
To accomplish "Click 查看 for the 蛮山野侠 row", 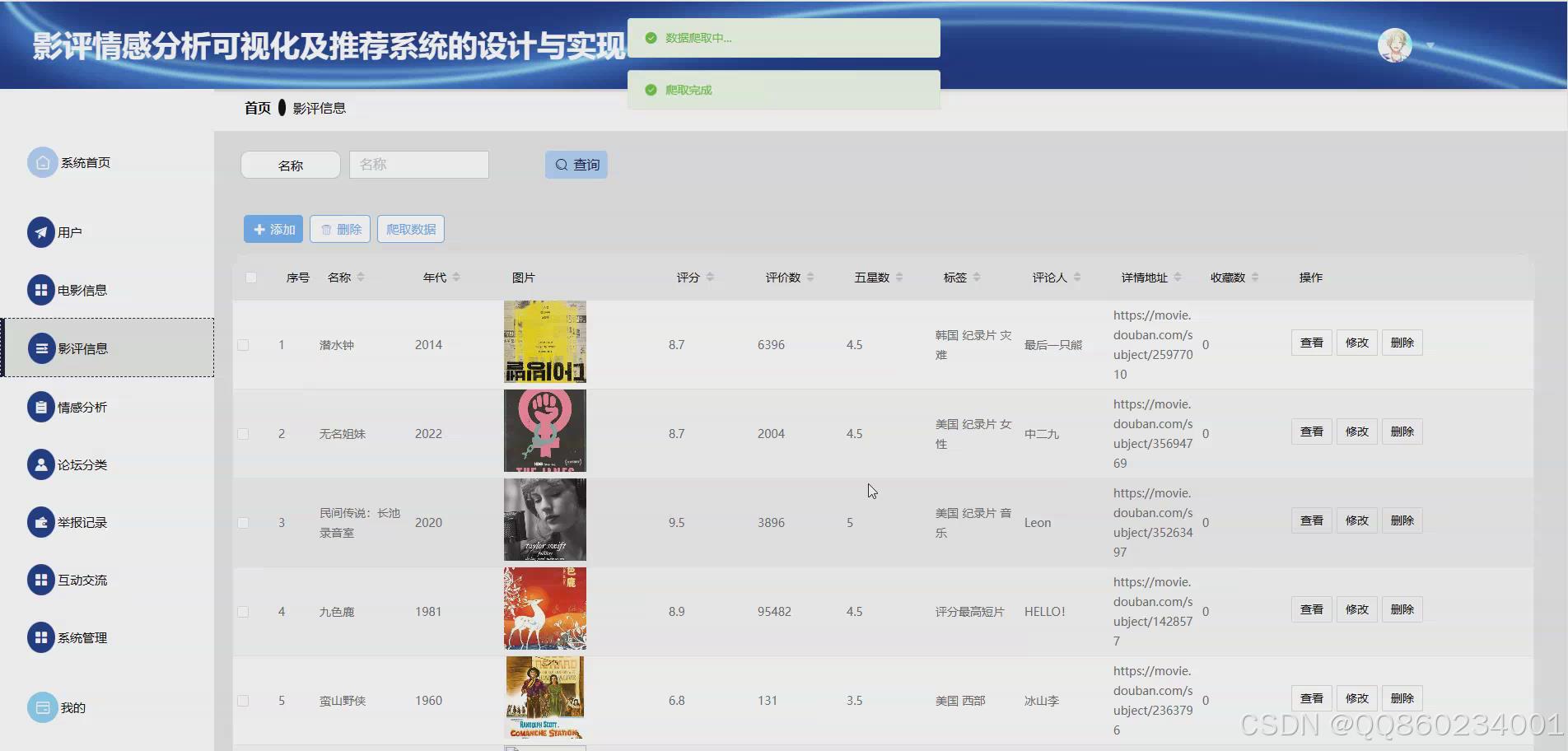I will (x=1312, y=698).
